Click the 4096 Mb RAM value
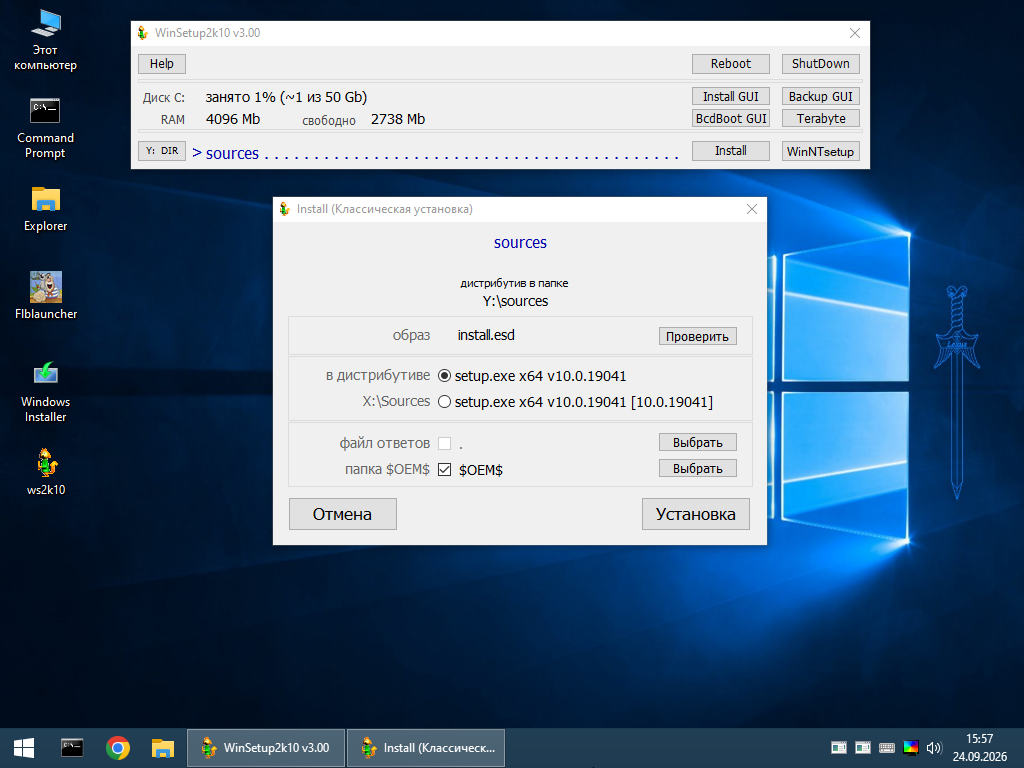The width and height of the screenshot is (1024, 768). (x=232, y=119)
